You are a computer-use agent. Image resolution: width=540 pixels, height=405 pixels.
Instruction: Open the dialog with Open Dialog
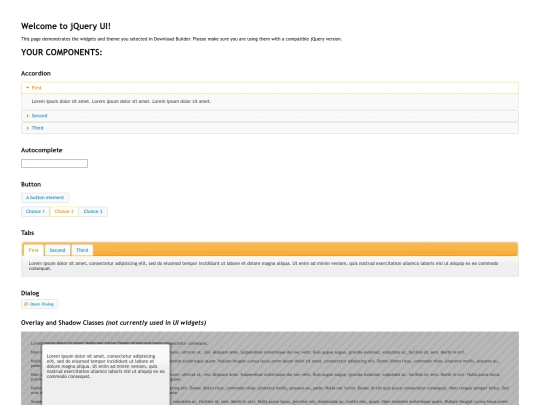[x=40, y=304]
